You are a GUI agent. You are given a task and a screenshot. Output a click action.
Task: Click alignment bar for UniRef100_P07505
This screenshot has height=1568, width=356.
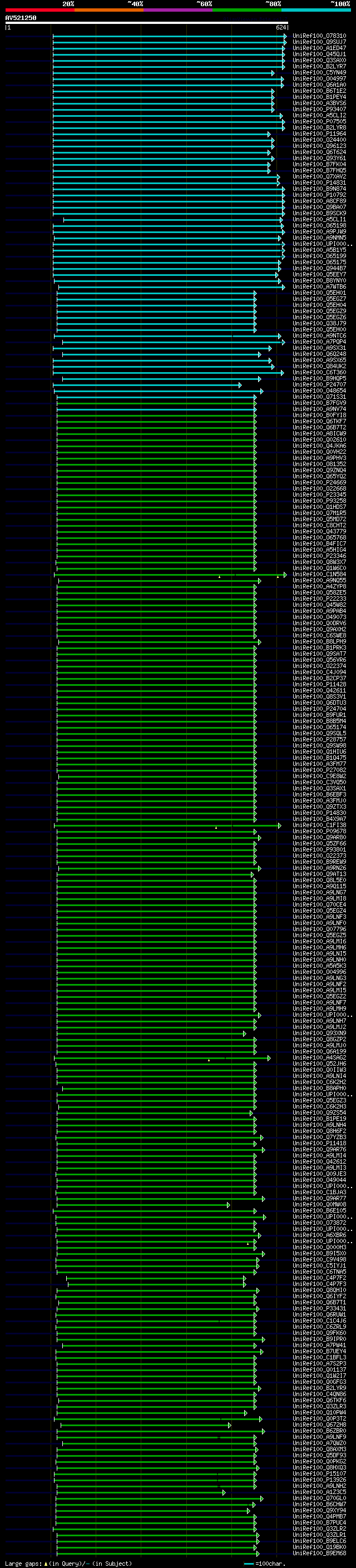169,122
